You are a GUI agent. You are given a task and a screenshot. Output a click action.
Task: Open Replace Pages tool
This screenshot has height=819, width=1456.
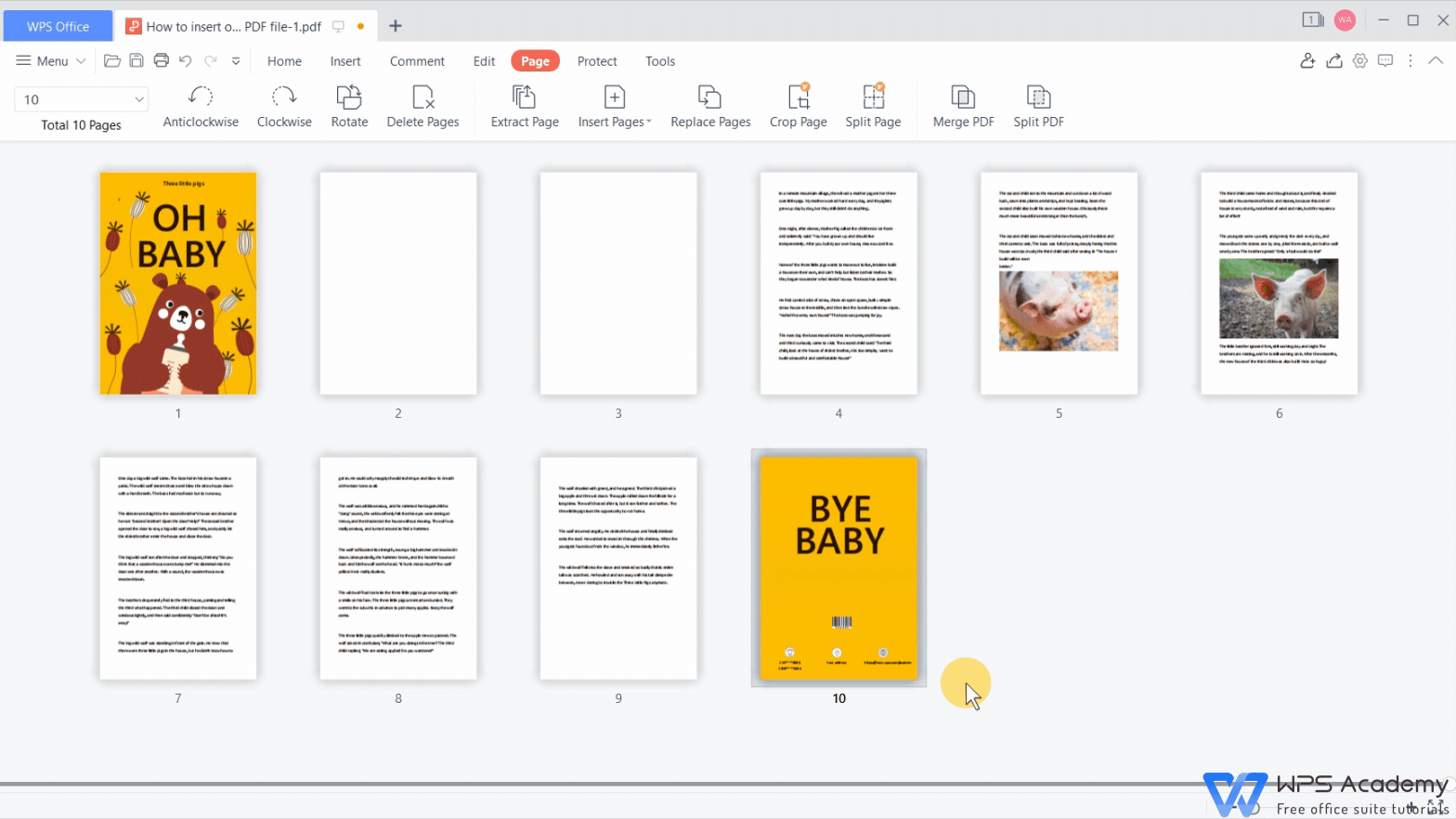tap(710, 108)
